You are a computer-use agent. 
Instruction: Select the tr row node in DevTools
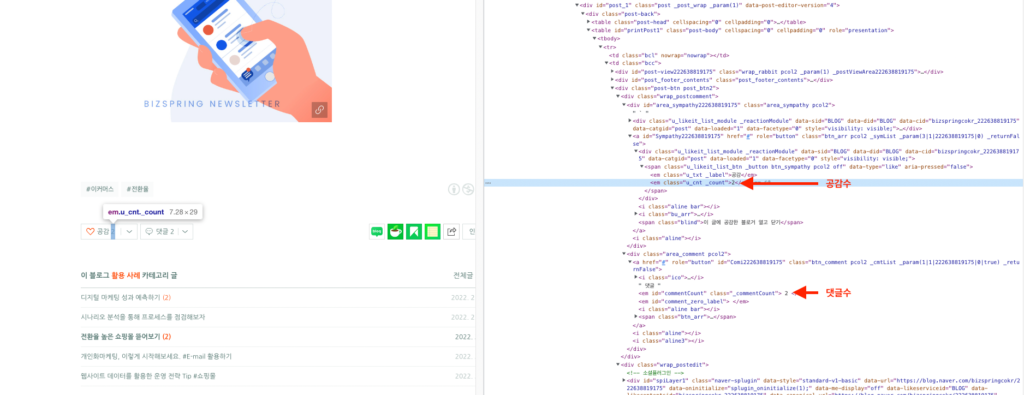(609, 47)
